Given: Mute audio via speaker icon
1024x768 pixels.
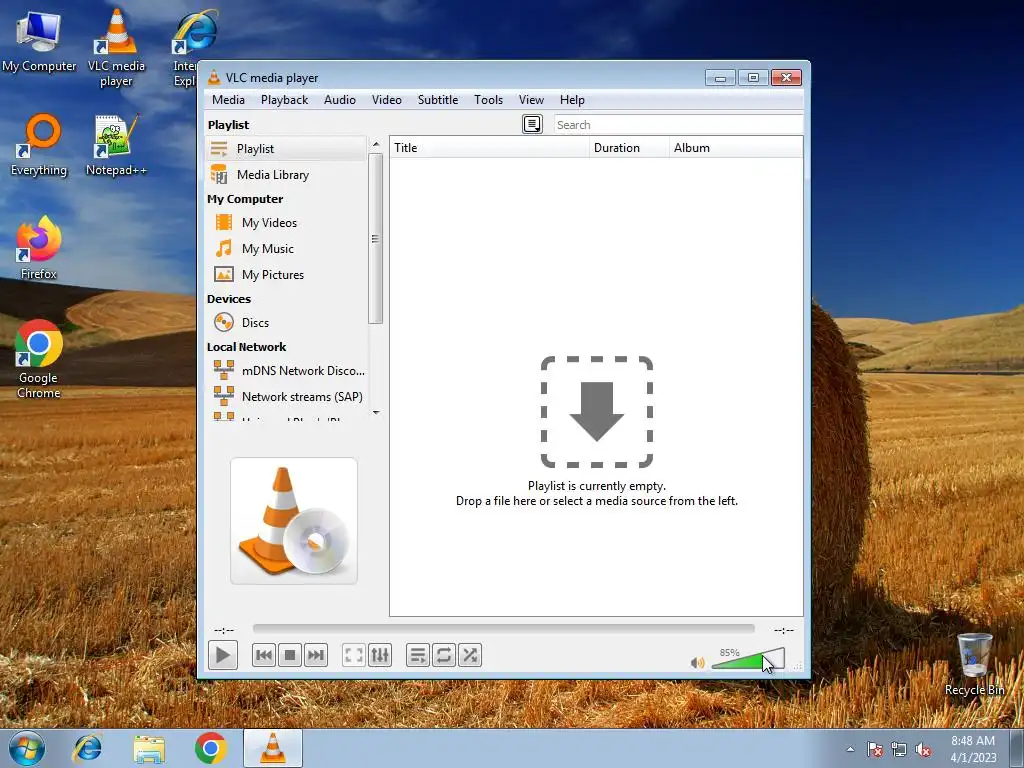Looking at the screenshot, I should click(x=697, y=663).
